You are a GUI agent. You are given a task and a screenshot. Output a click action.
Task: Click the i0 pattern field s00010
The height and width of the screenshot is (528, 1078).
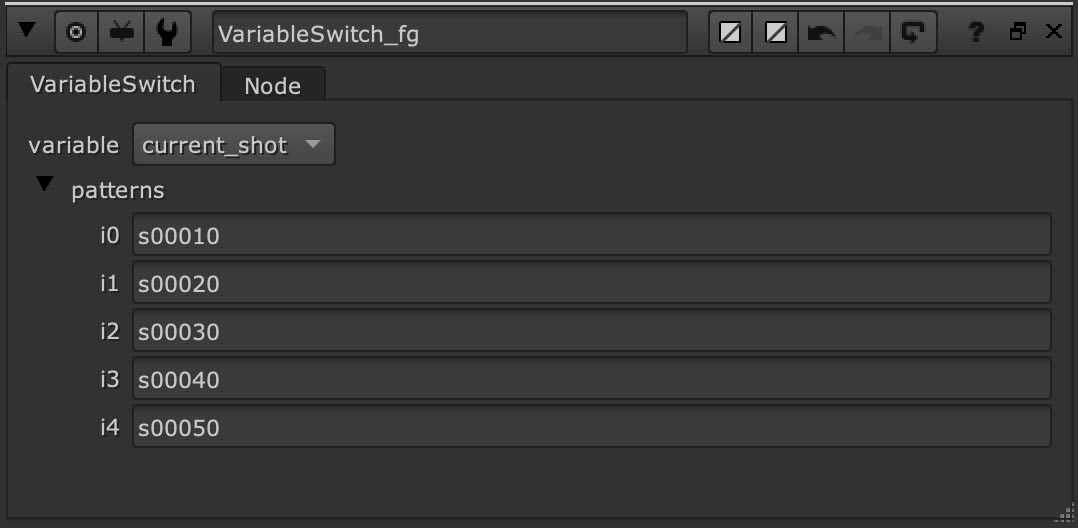point(591,236)
